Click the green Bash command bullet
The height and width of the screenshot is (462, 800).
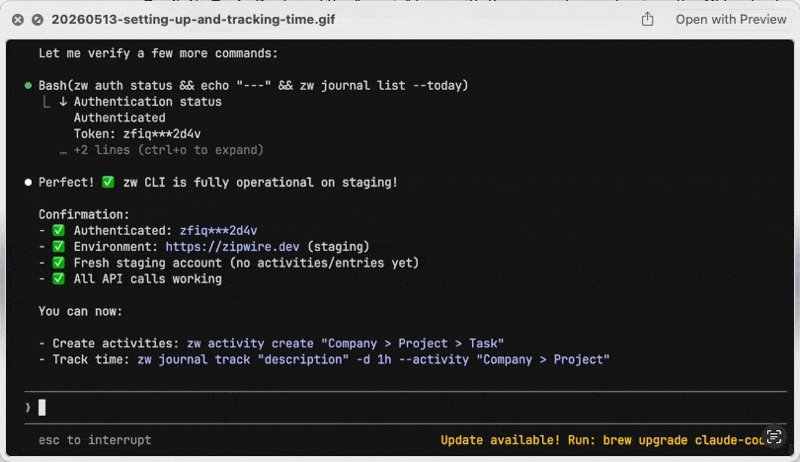[28, 85]
